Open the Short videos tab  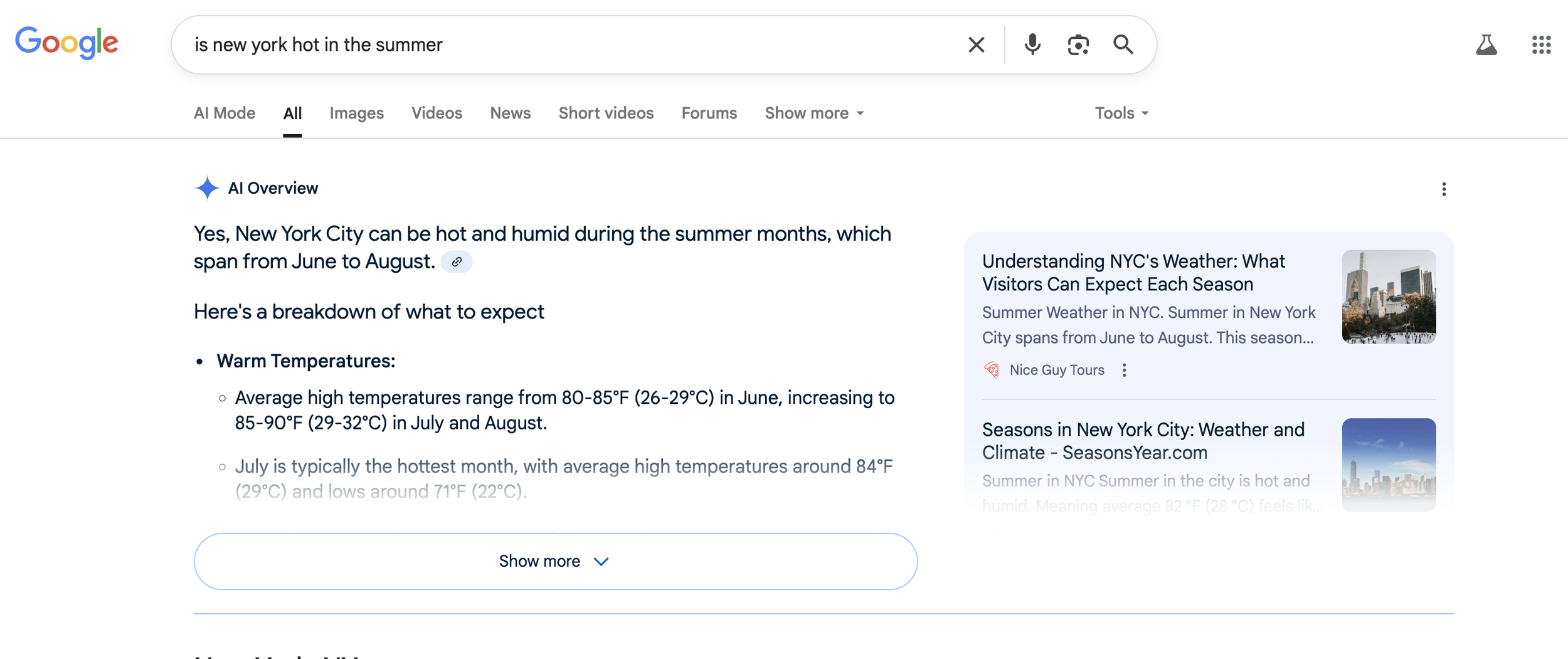point(606,113)
